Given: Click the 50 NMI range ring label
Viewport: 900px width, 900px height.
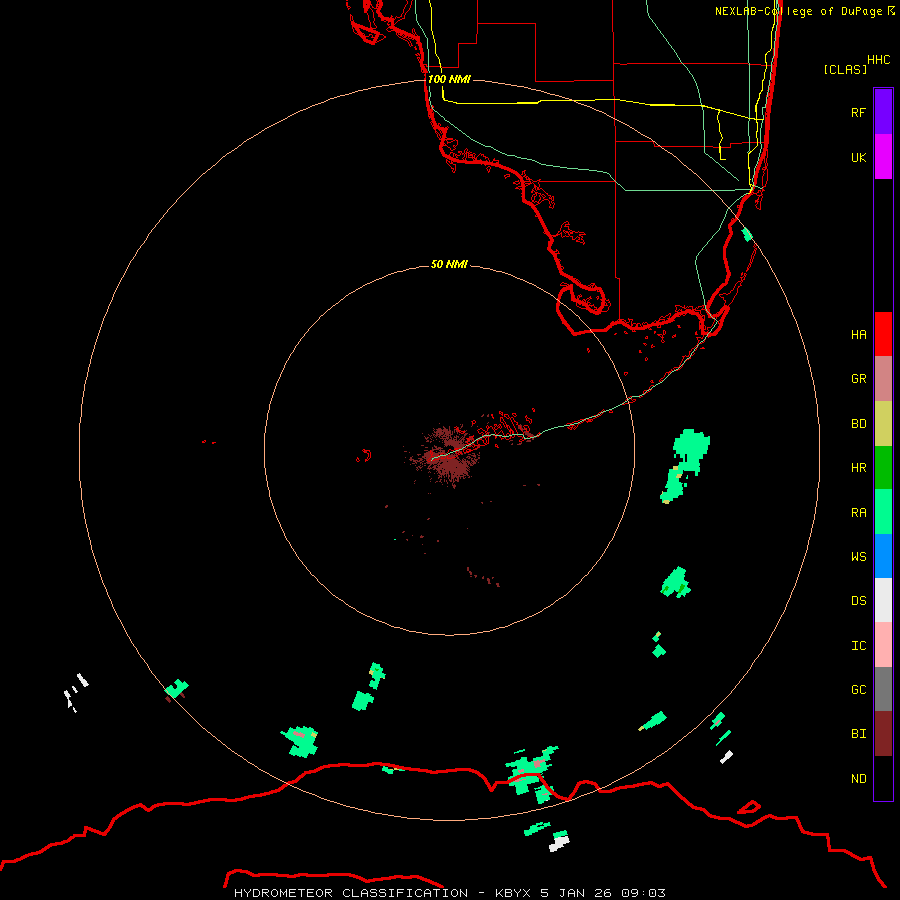Looking at the screenshot, I should (x=449, y=264).
